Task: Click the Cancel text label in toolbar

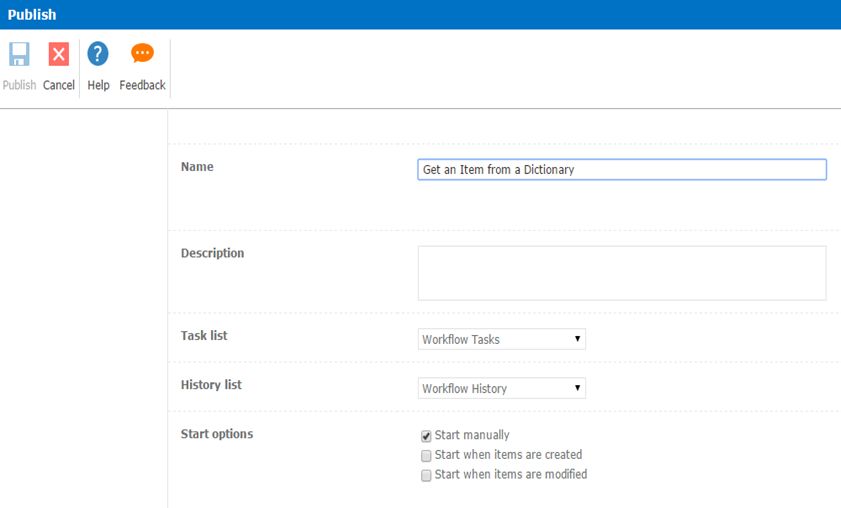Action: click(59, 85)
